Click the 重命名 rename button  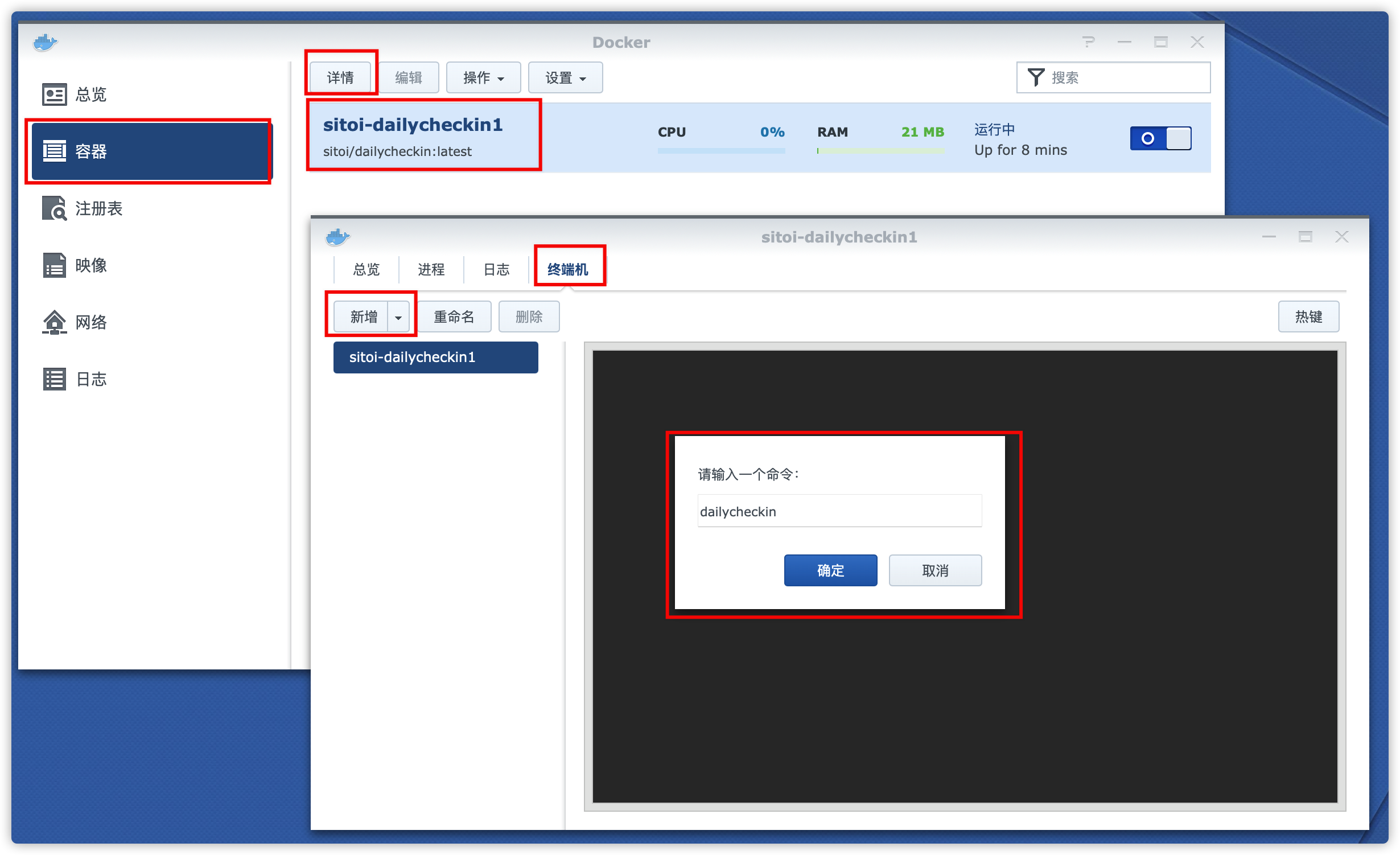click(x=454, y=317)
